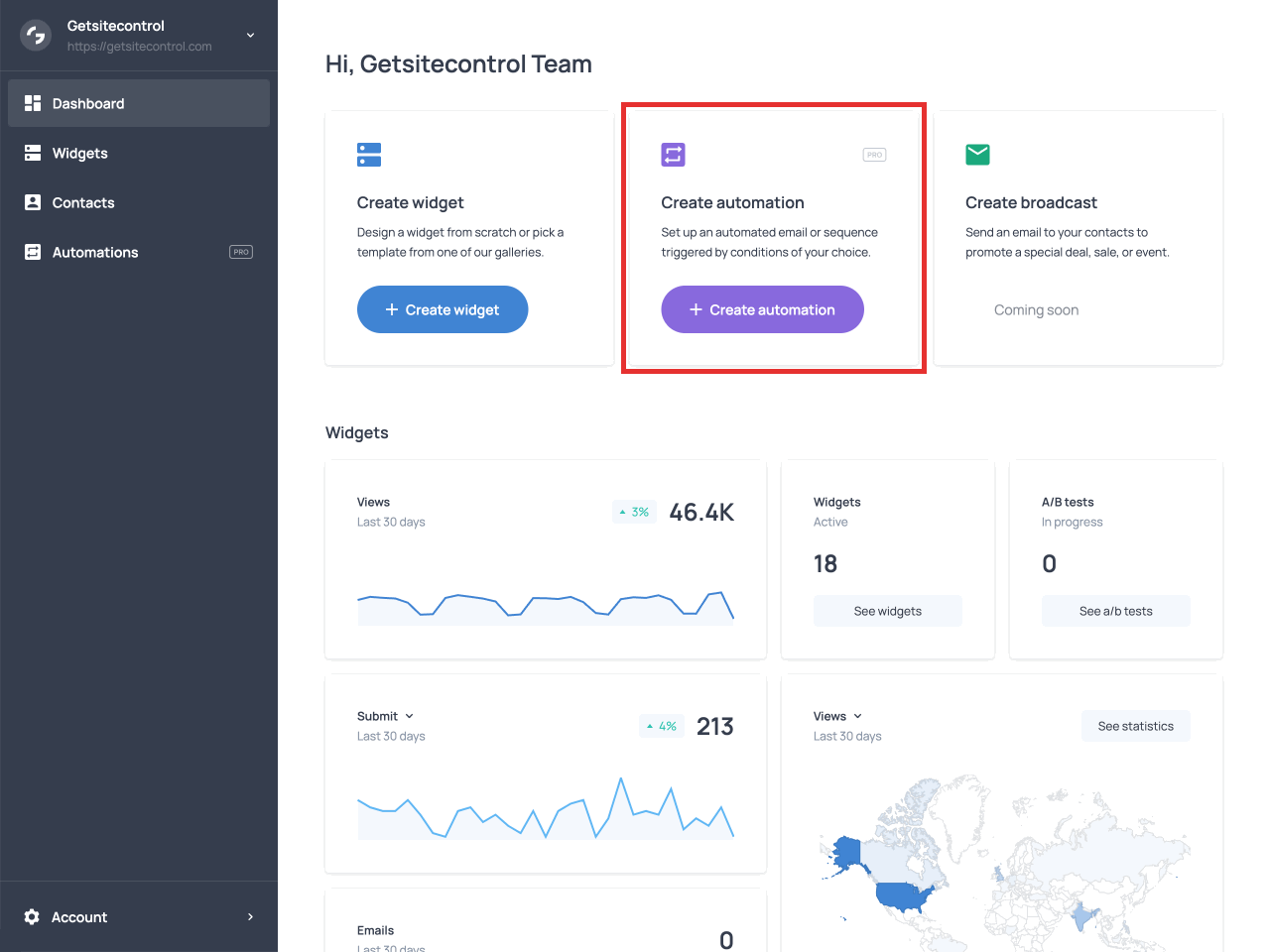The image size is (1270, 952).
Task: Open the Submit metric dropdown
Action: [x=411, y=716]
